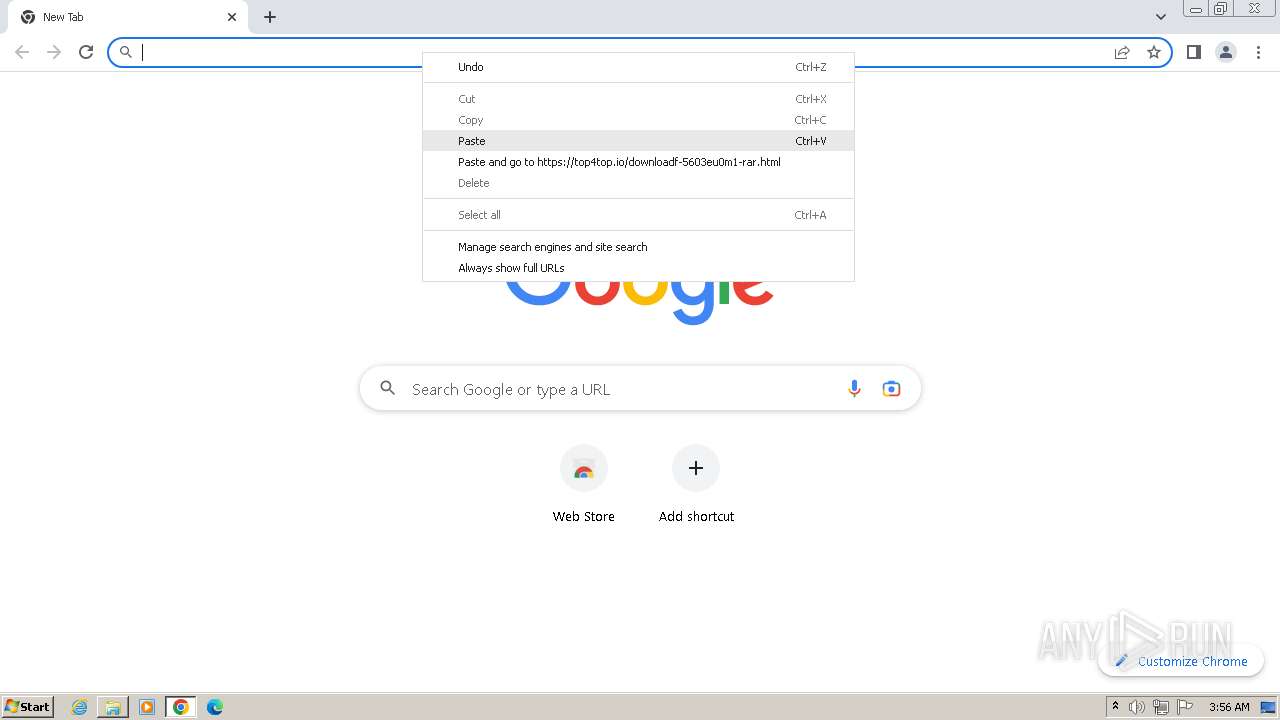This screenshot has width=1280, height=720.
Task: Click the search magnifier in the address bar
Action: click(x=126, y=52)
